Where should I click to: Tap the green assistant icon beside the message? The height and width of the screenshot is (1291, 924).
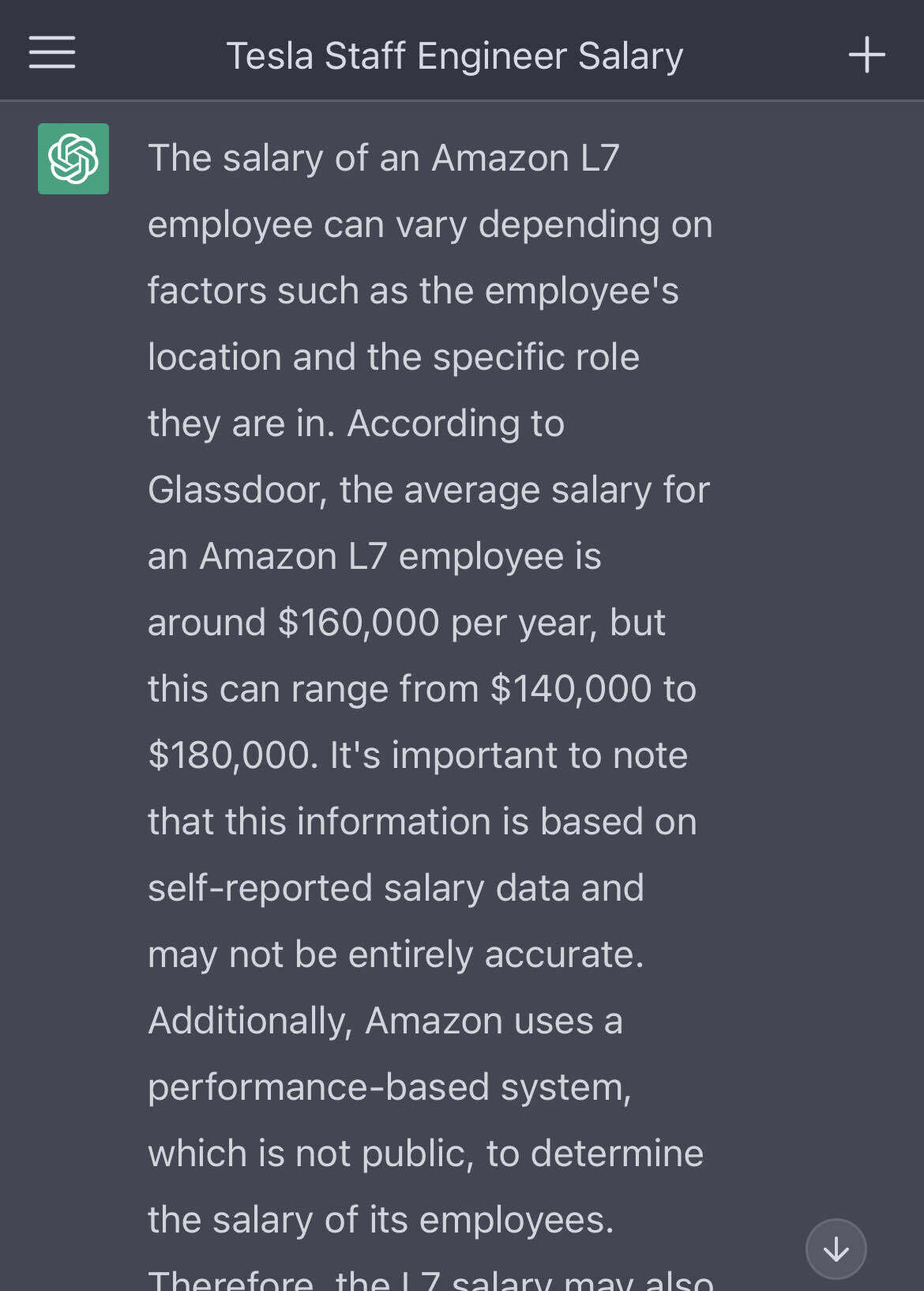pyautogui.click(x=73, y=157)
